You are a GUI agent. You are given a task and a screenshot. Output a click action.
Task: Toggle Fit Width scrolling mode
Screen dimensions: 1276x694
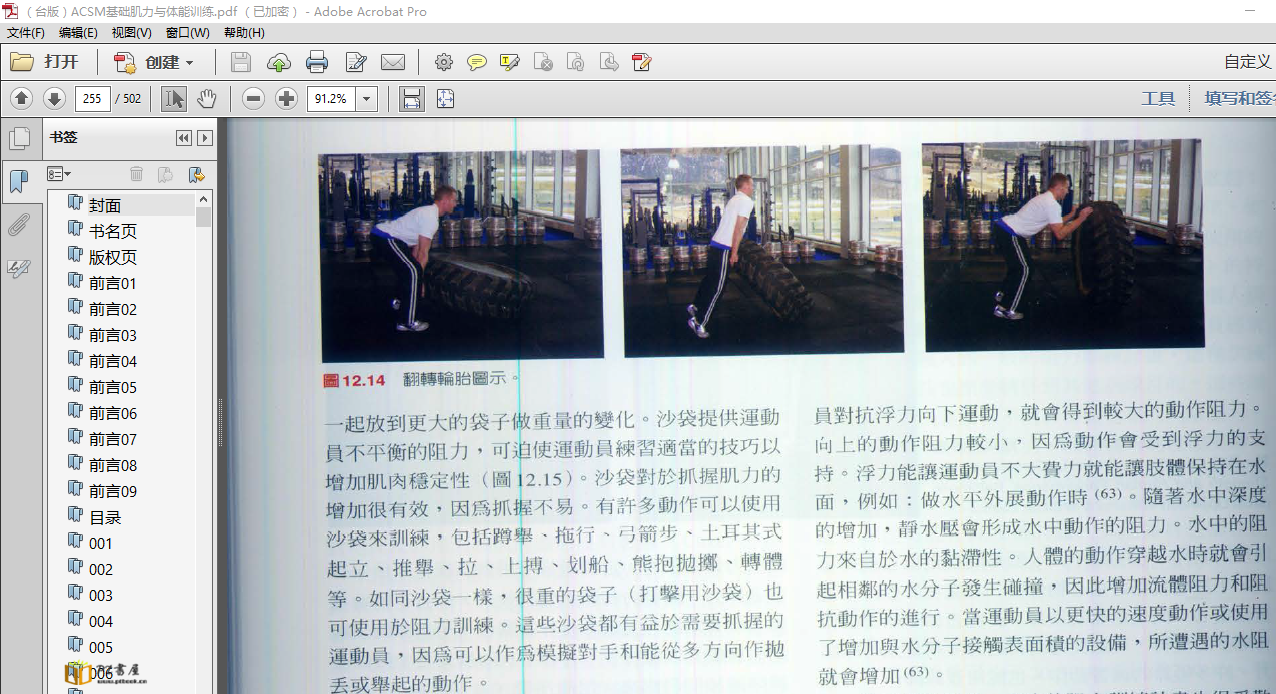point(411,98)
